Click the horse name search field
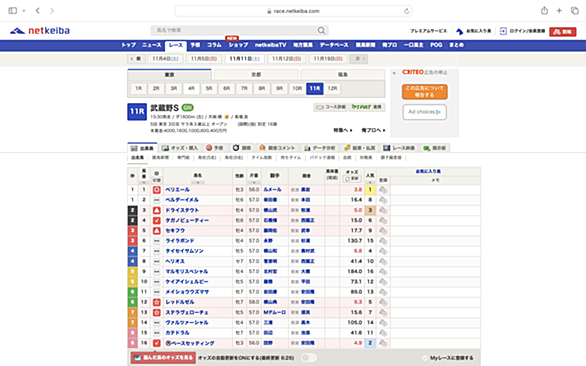Screen dimensions: 586x366 coord(235,31)
